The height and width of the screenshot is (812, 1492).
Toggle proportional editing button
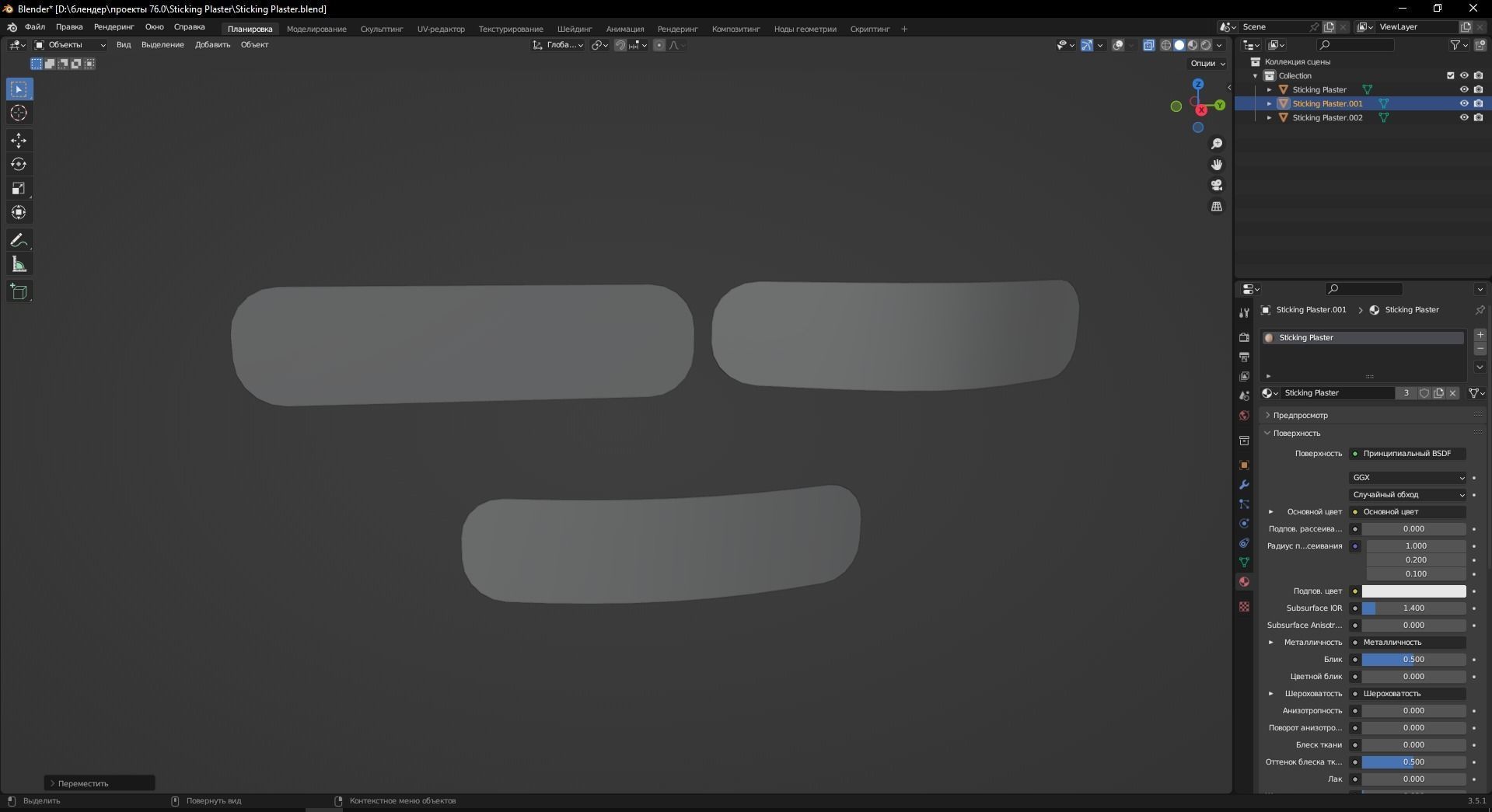[x=659, y=45]
